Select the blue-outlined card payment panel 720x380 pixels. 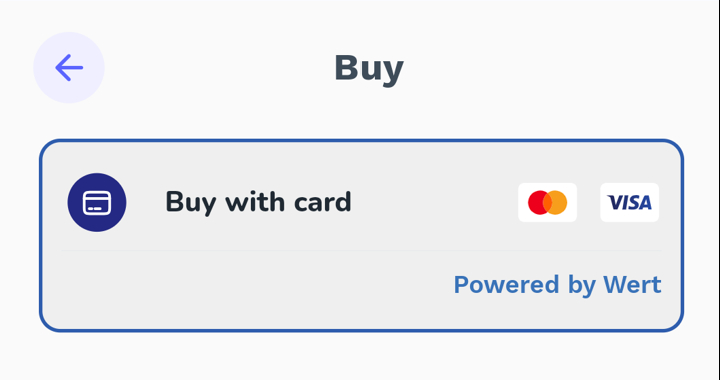[x=361, y=235]
